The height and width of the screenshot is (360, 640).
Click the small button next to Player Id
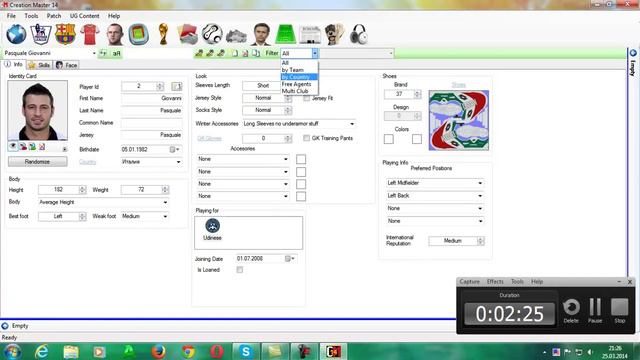[177, 86]
